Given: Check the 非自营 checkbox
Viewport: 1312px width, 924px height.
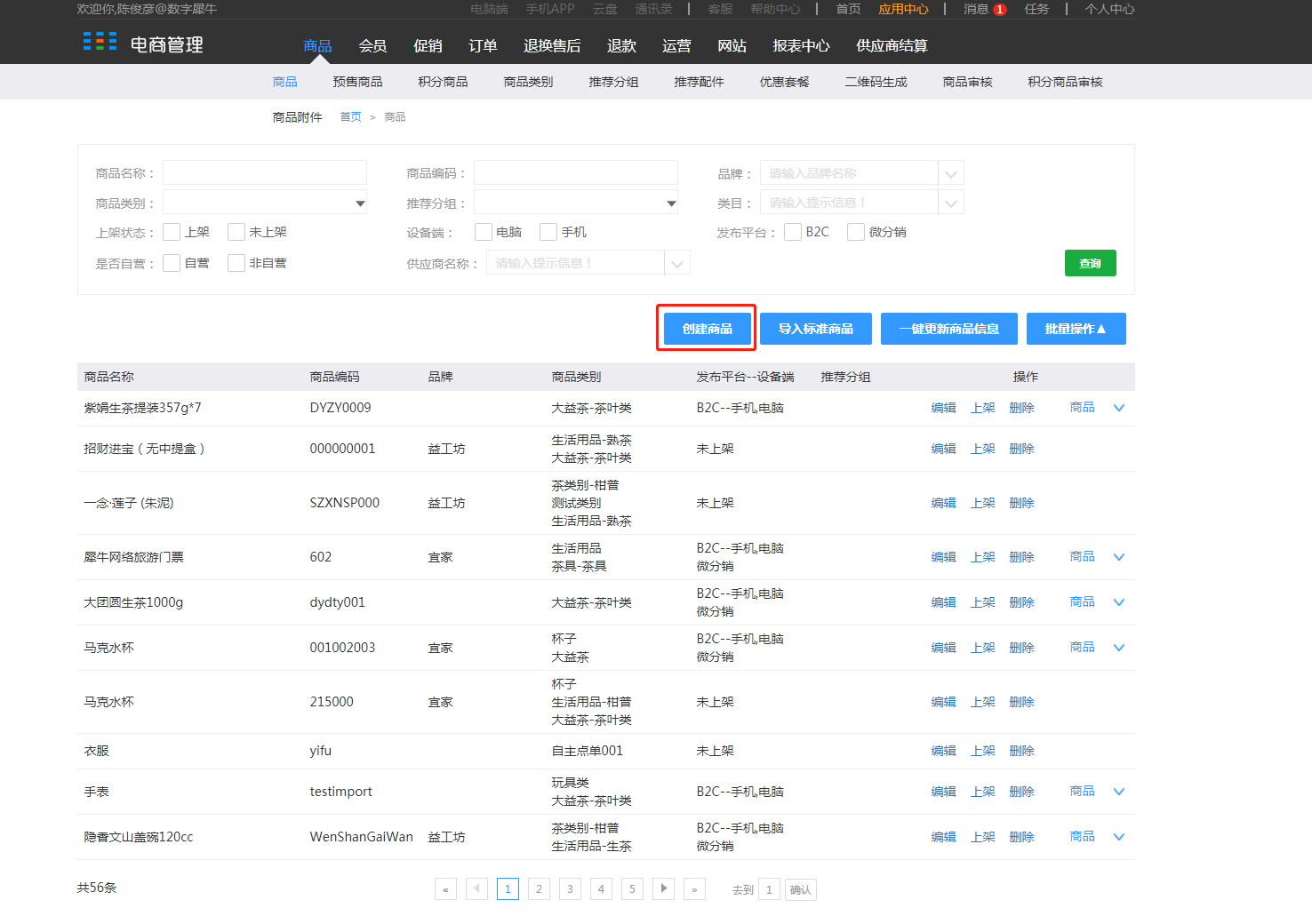Looking at the screenshot, I should pos(236,263).
